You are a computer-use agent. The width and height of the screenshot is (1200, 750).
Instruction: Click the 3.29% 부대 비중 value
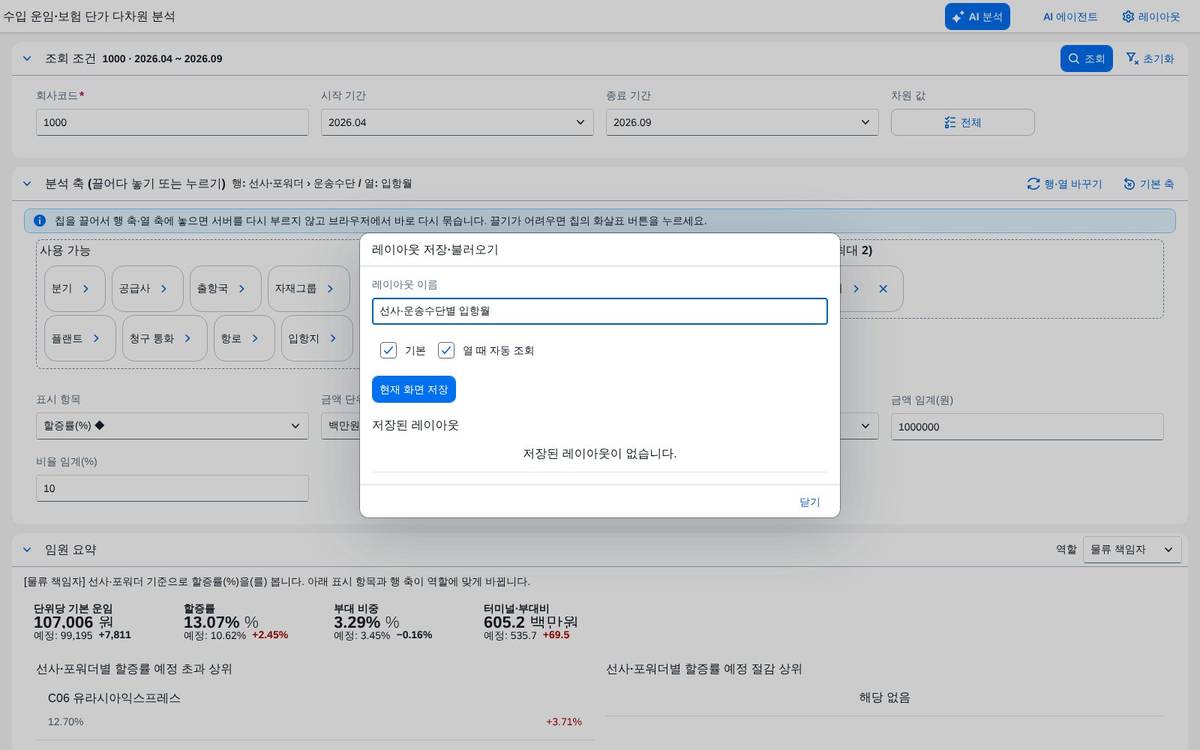366,622
